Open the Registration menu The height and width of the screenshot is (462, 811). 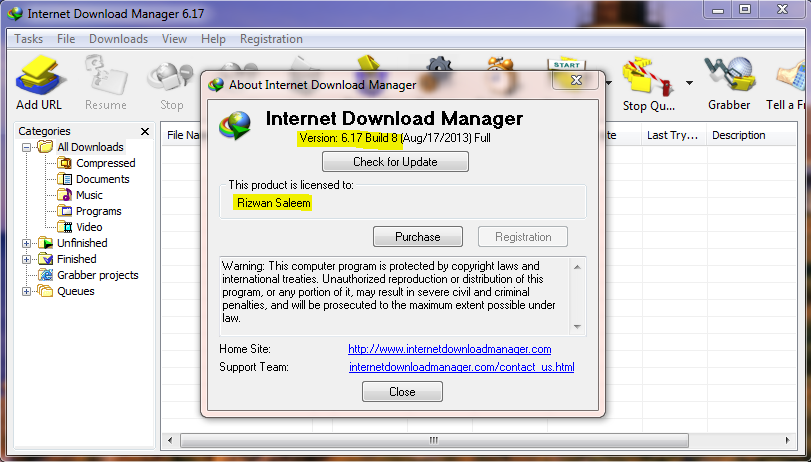point(271,39)
